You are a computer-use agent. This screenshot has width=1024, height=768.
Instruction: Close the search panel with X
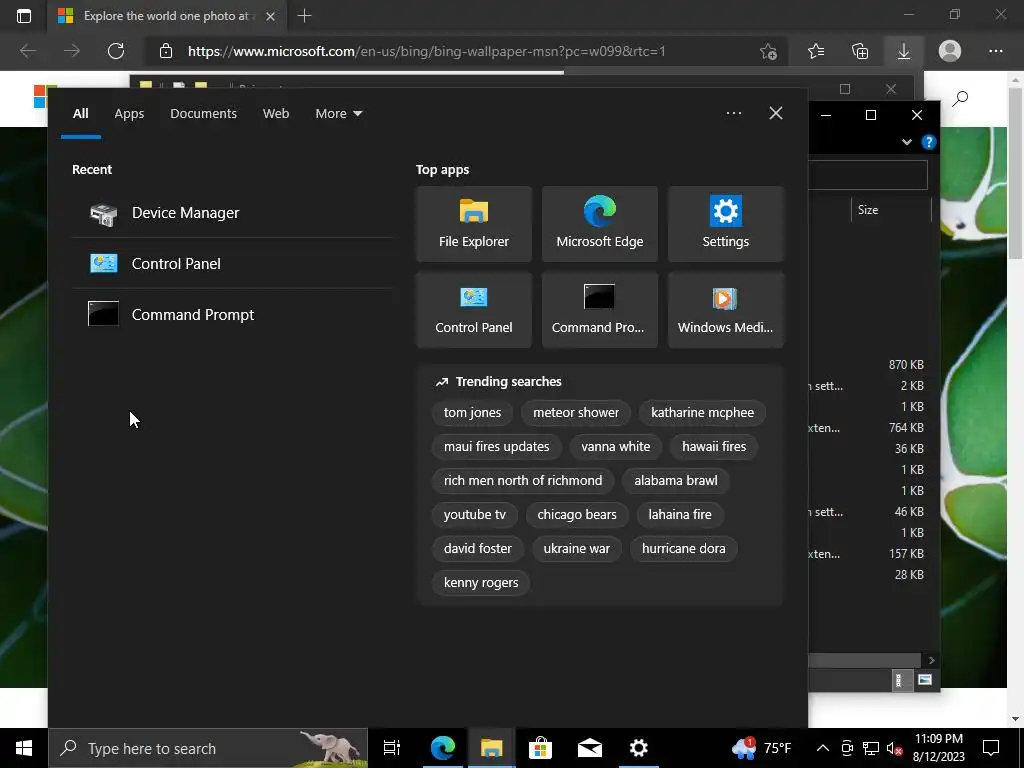point(776,113)
